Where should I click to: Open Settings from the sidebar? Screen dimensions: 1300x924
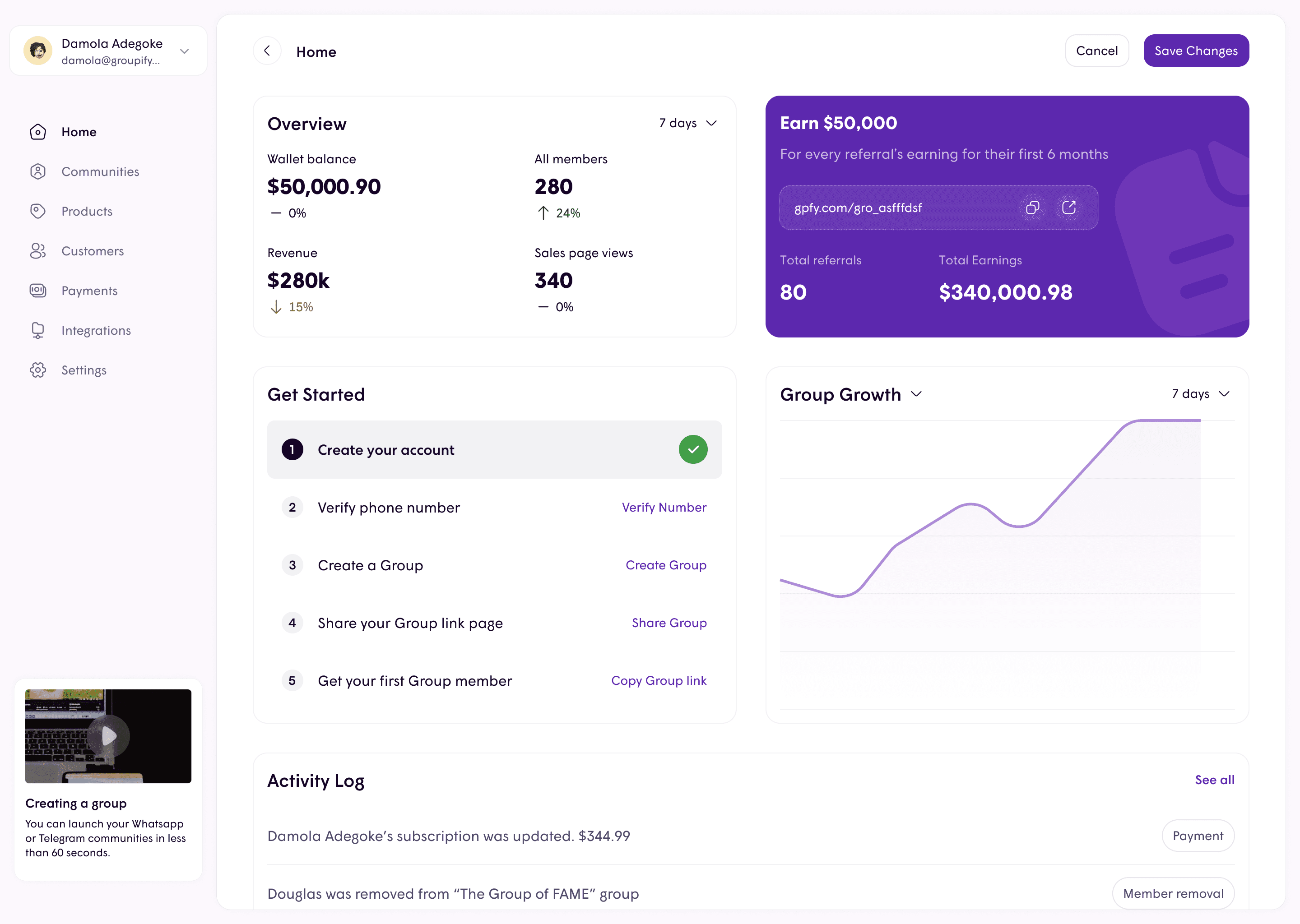click(84, 370)
